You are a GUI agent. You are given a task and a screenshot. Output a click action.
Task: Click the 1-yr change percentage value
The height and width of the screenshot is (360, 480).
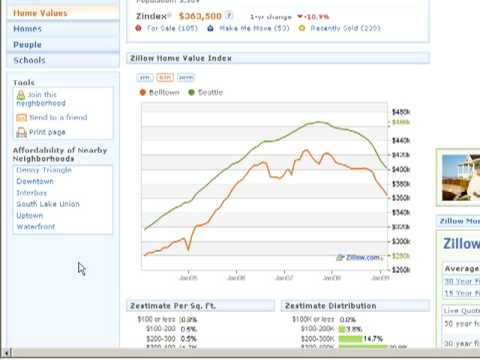[x=313, y=17]
